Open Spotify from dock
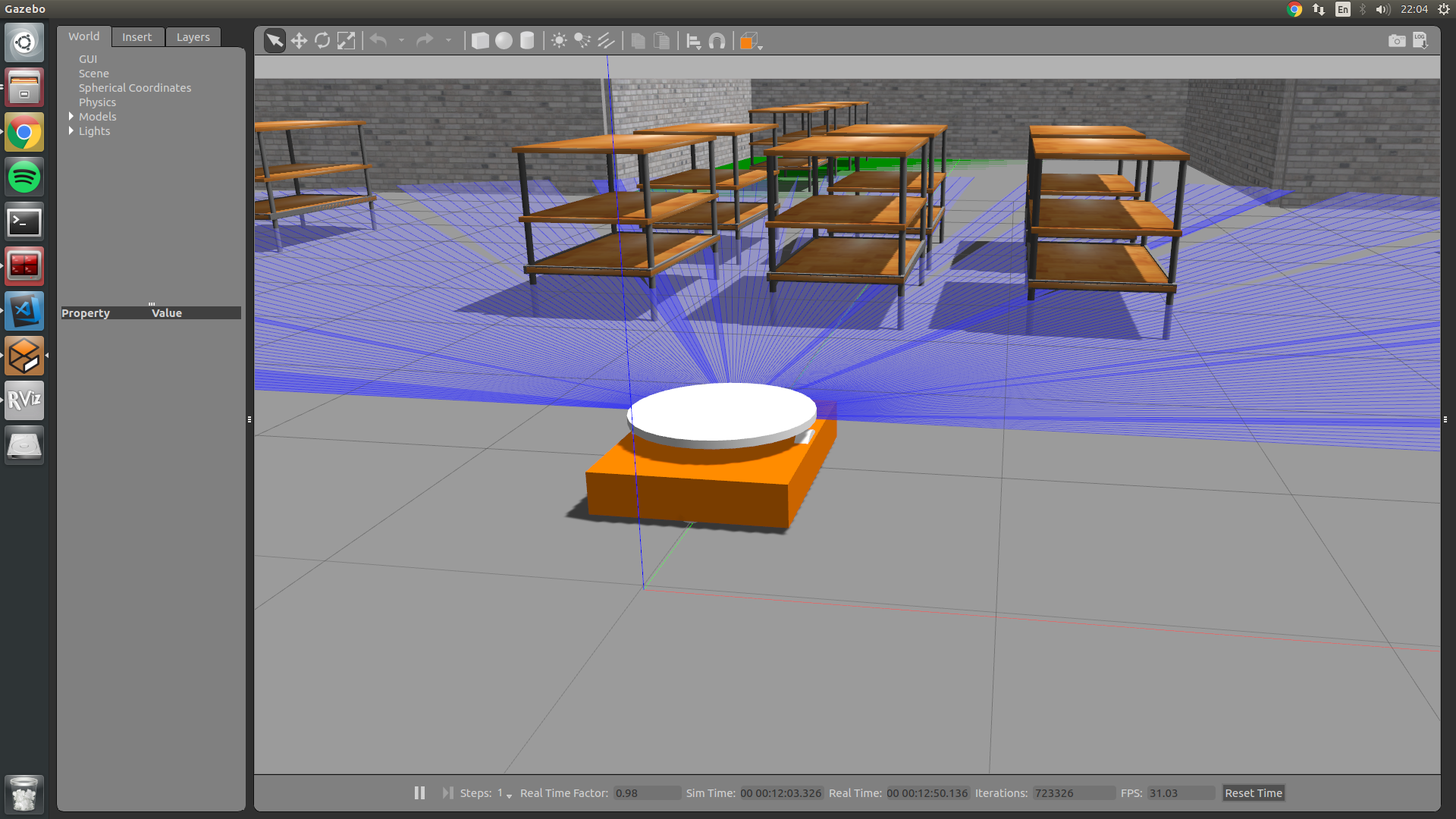1456x819 pixels. click(x=24, y=177)
